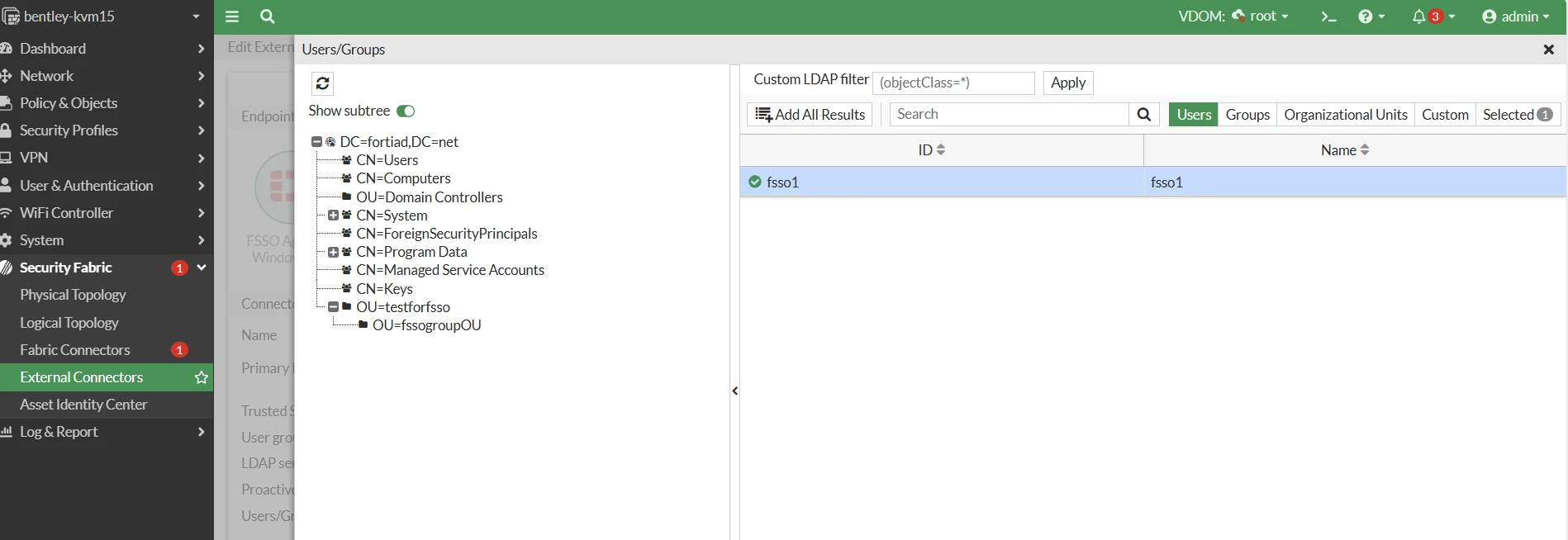This screenshot has height=540, width=1568.
Task: Click the Add All Results button
Action: (x=810, y=115)
